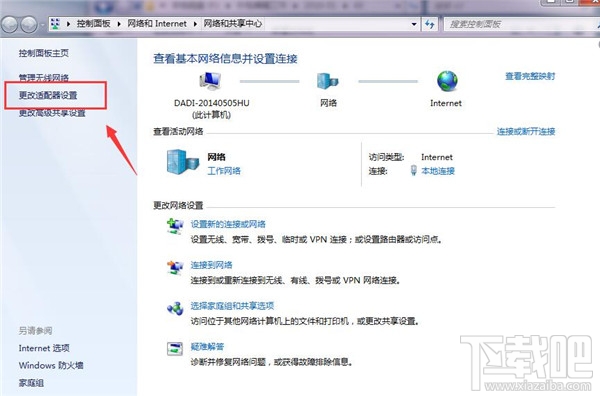Click the DADI-20140505HU computer icon
The width and height of the screenshot is (600, 396).
(x=210, y=81)
